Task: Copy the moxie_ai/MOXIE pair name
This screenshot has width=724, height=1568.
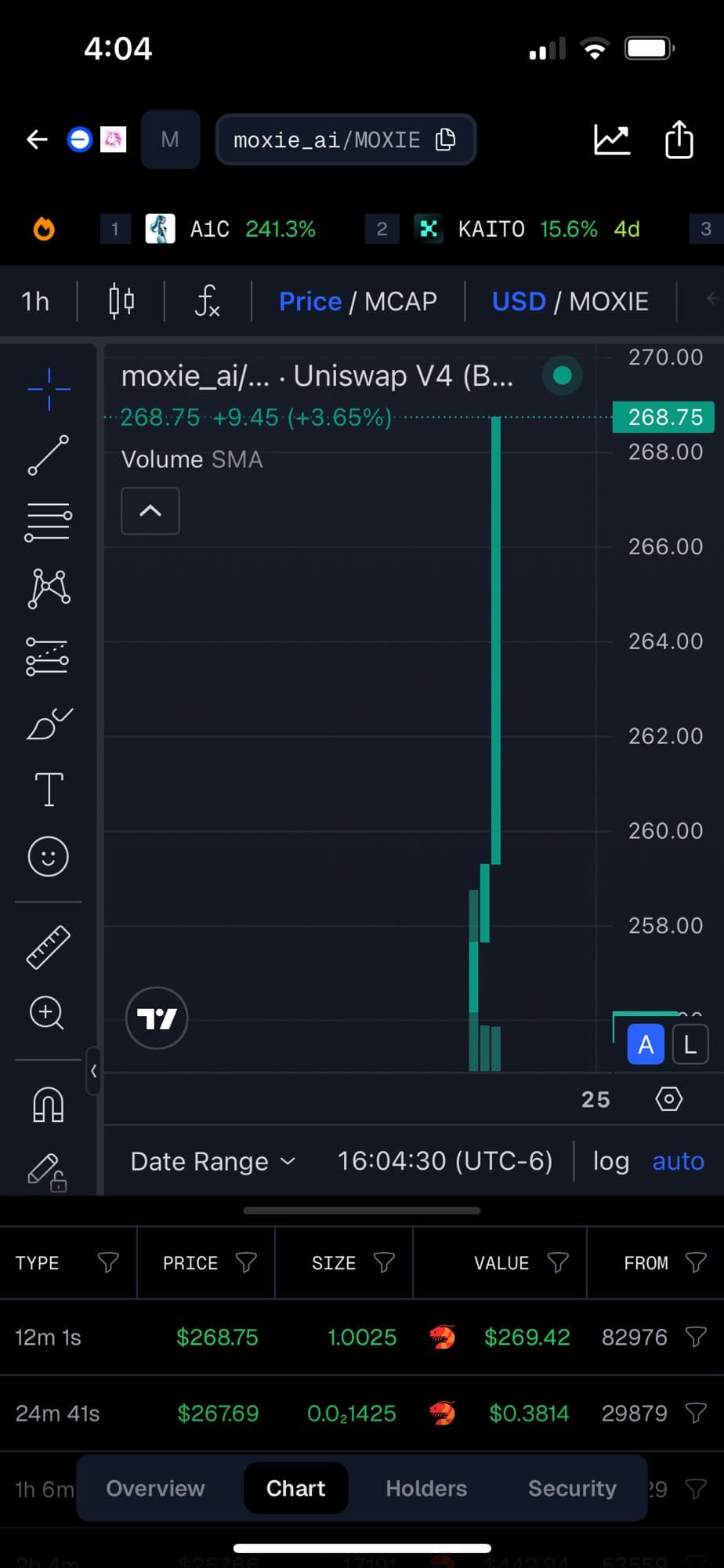Action: point(446,140)
